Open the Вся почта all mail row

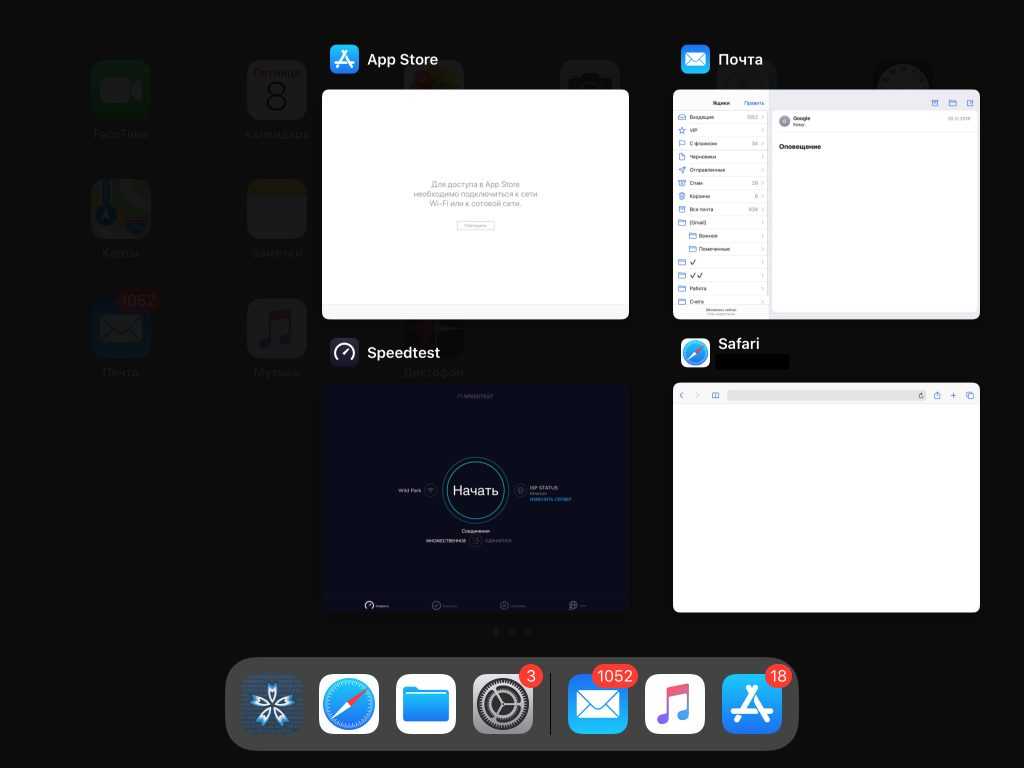pyautogui.click(x=721, y=209)
